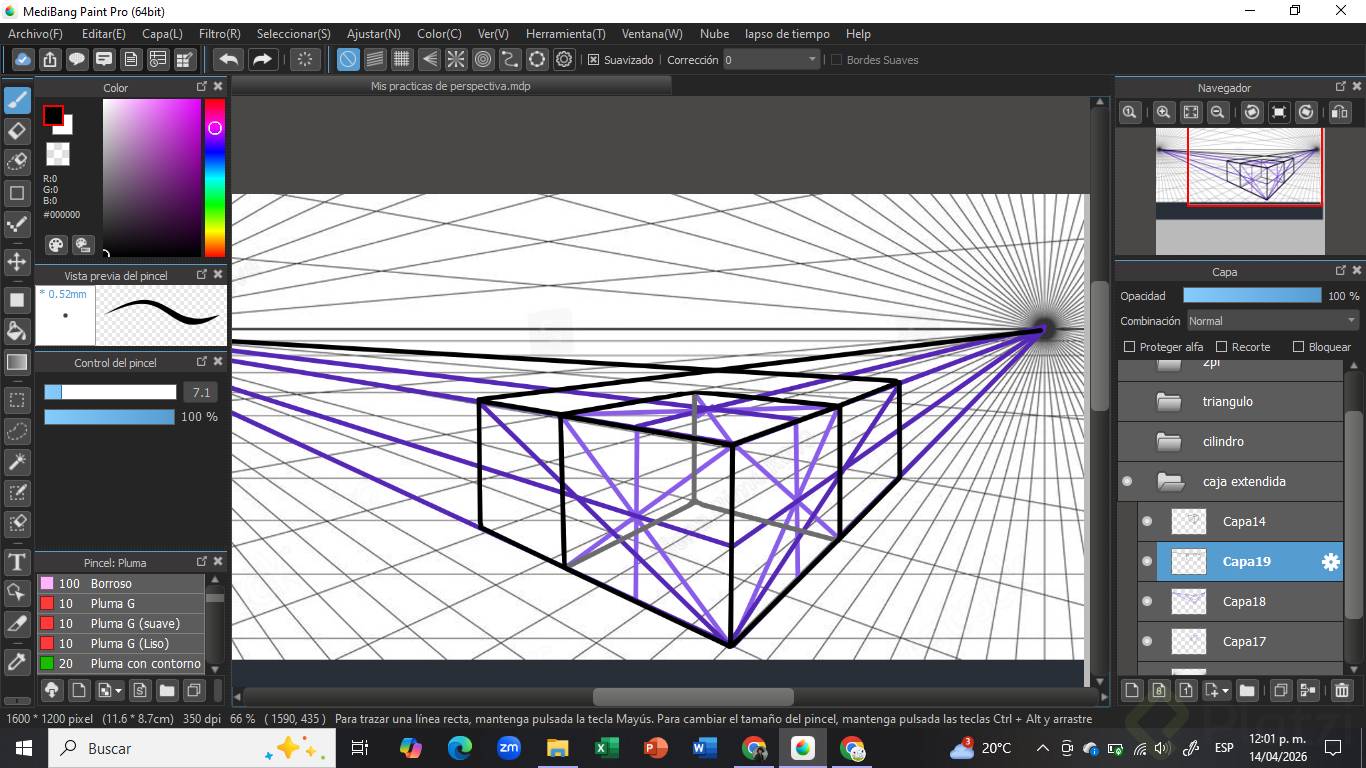Open Excel from the Windows taskbar
1366x768 pixels.
point(606,748)
